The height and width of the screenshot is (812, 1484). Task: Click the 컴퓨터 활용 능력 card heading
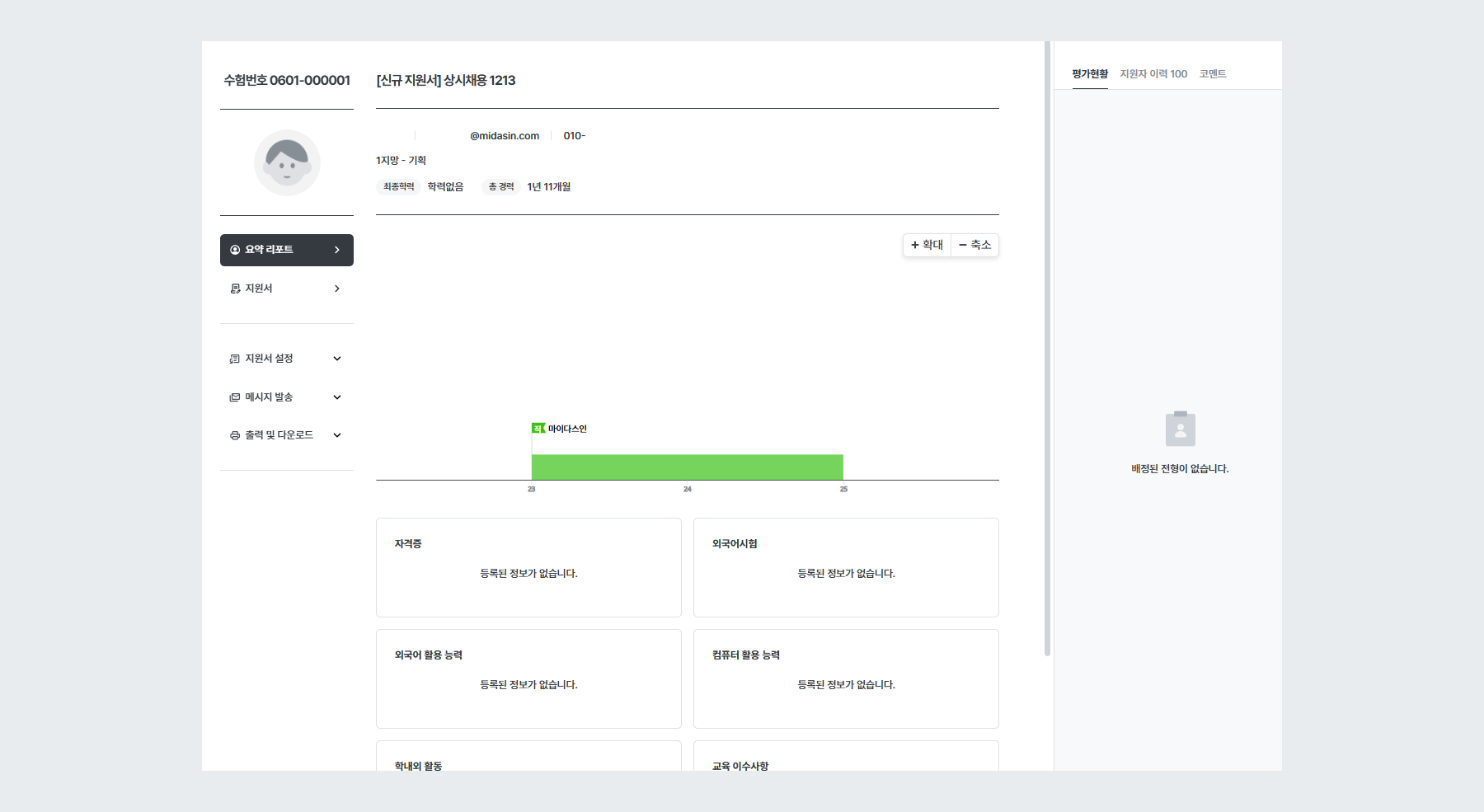click(x=746, y=655)
